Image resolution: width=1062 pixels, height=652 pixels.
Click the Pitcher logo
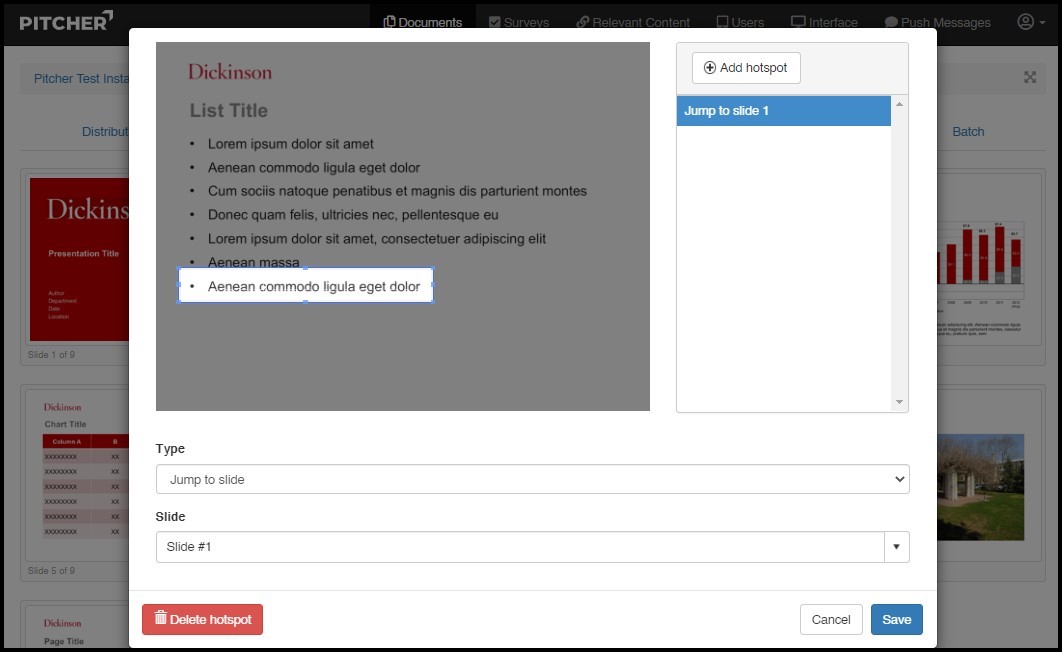click(x=66, y=21)
